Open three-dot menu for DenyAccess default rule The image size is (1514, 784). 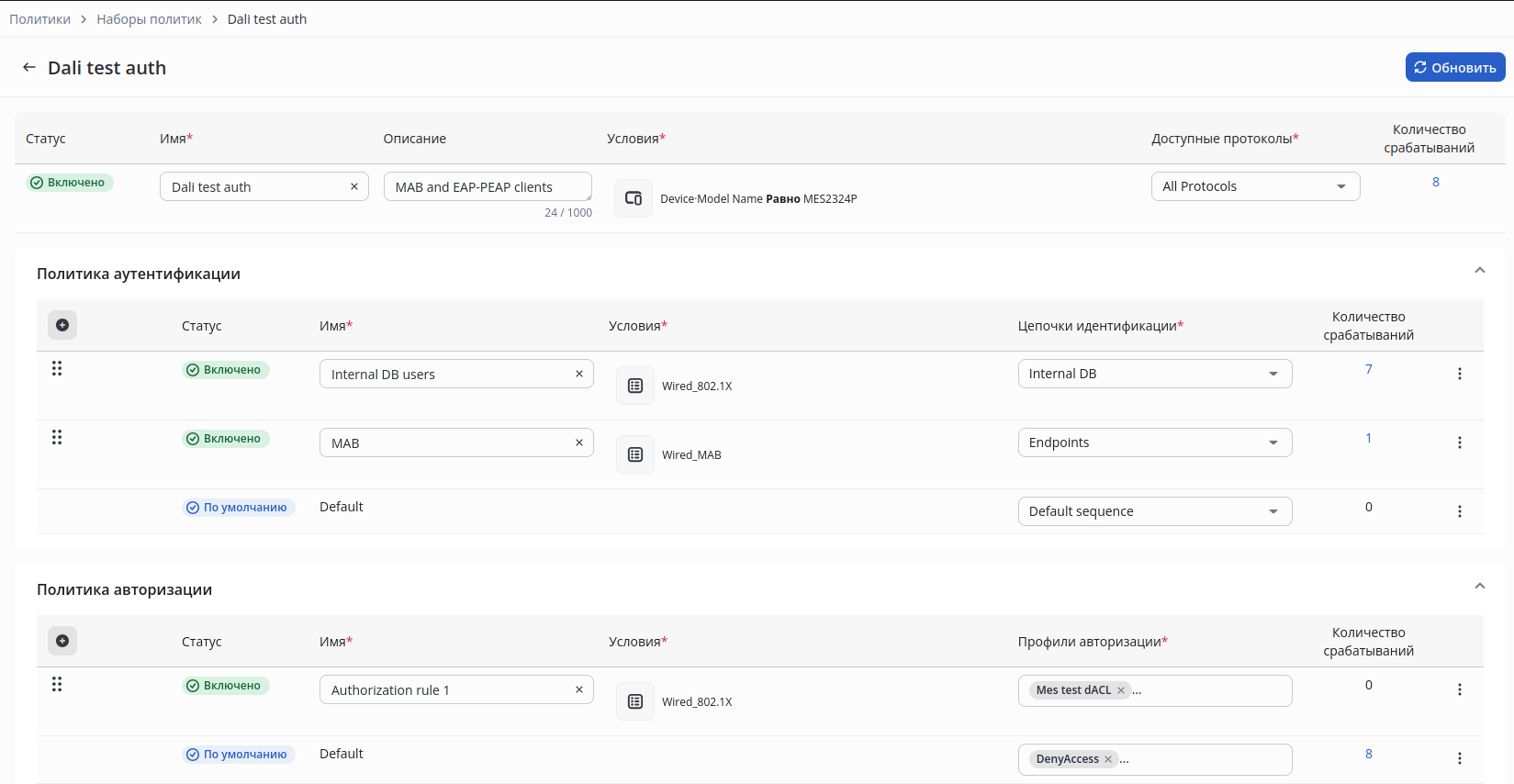(1460, 758)
